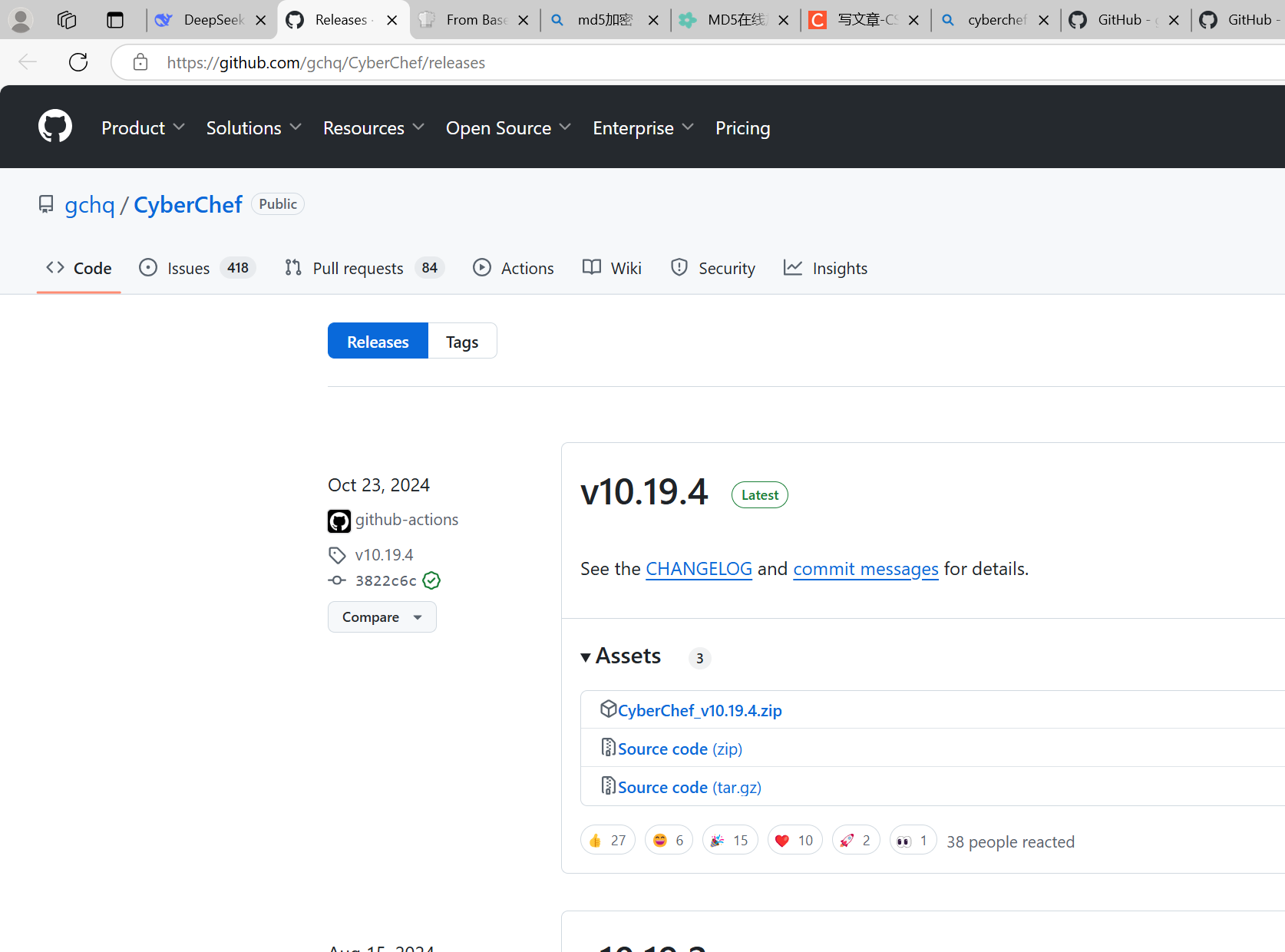Viewport: 1285px width, 952px height.
Task: Open the Pull requests tab
Action: (x=364, y=268)
